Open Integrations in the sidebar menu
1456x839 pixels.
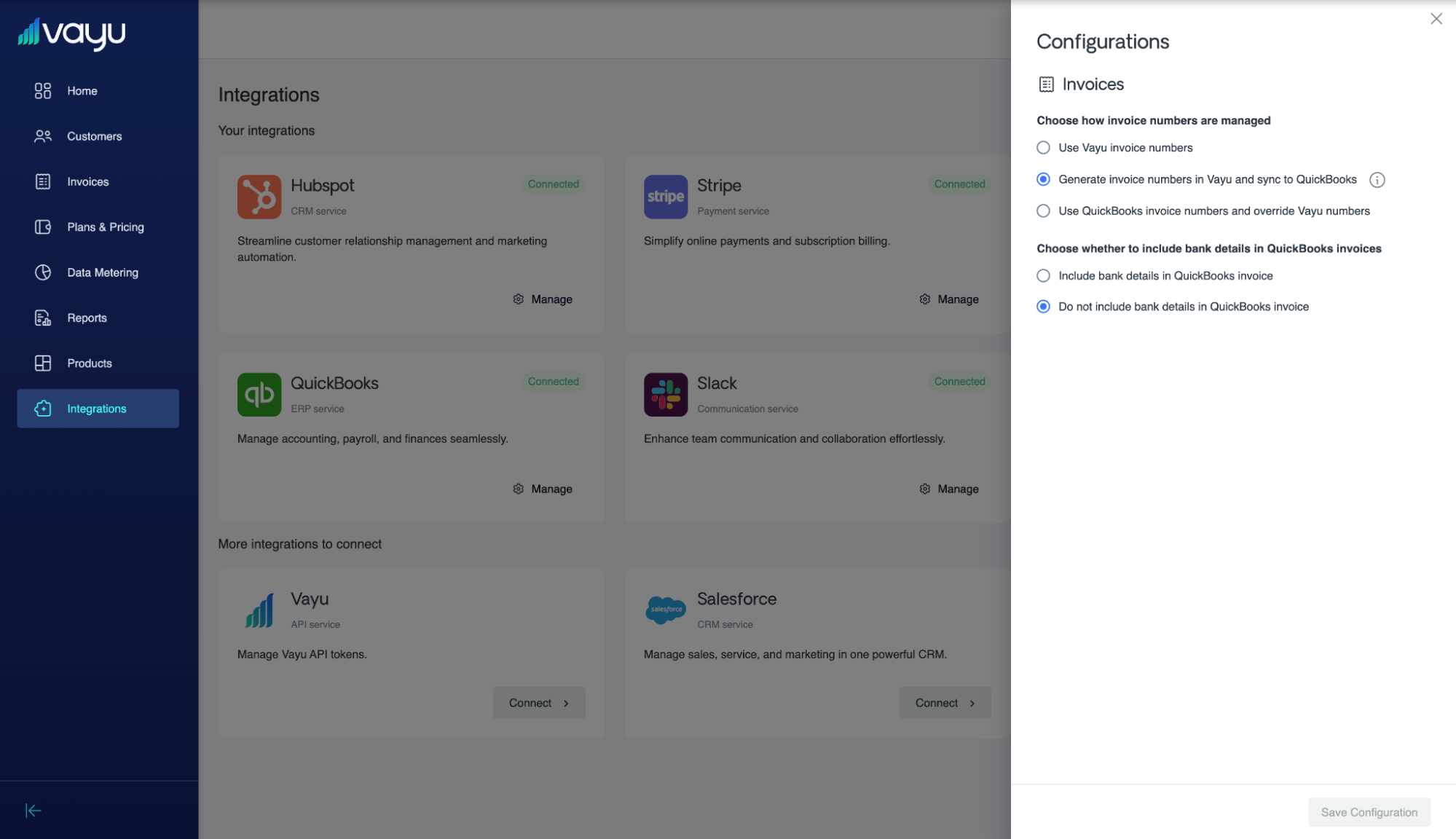coord(97,409)
